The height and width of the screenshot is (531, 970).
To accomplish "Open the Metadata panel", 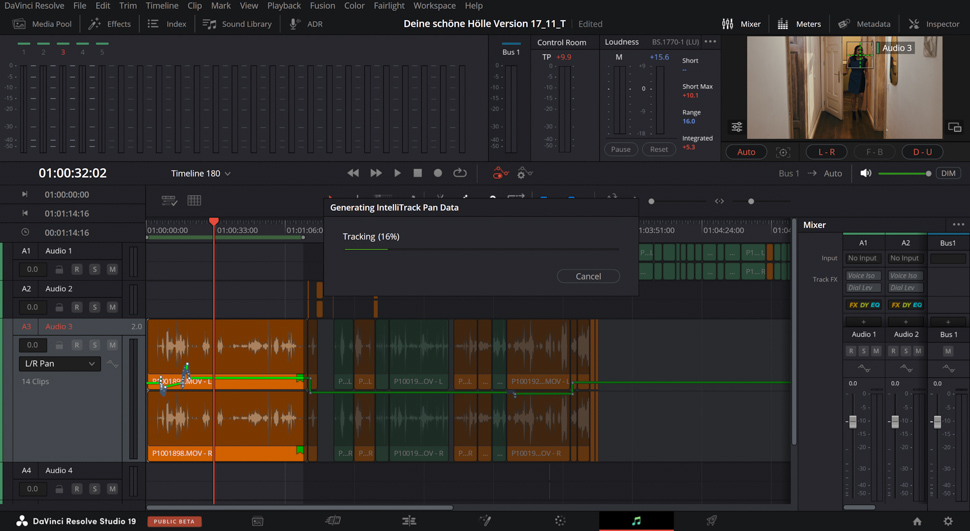I will (x=864, y=24).
